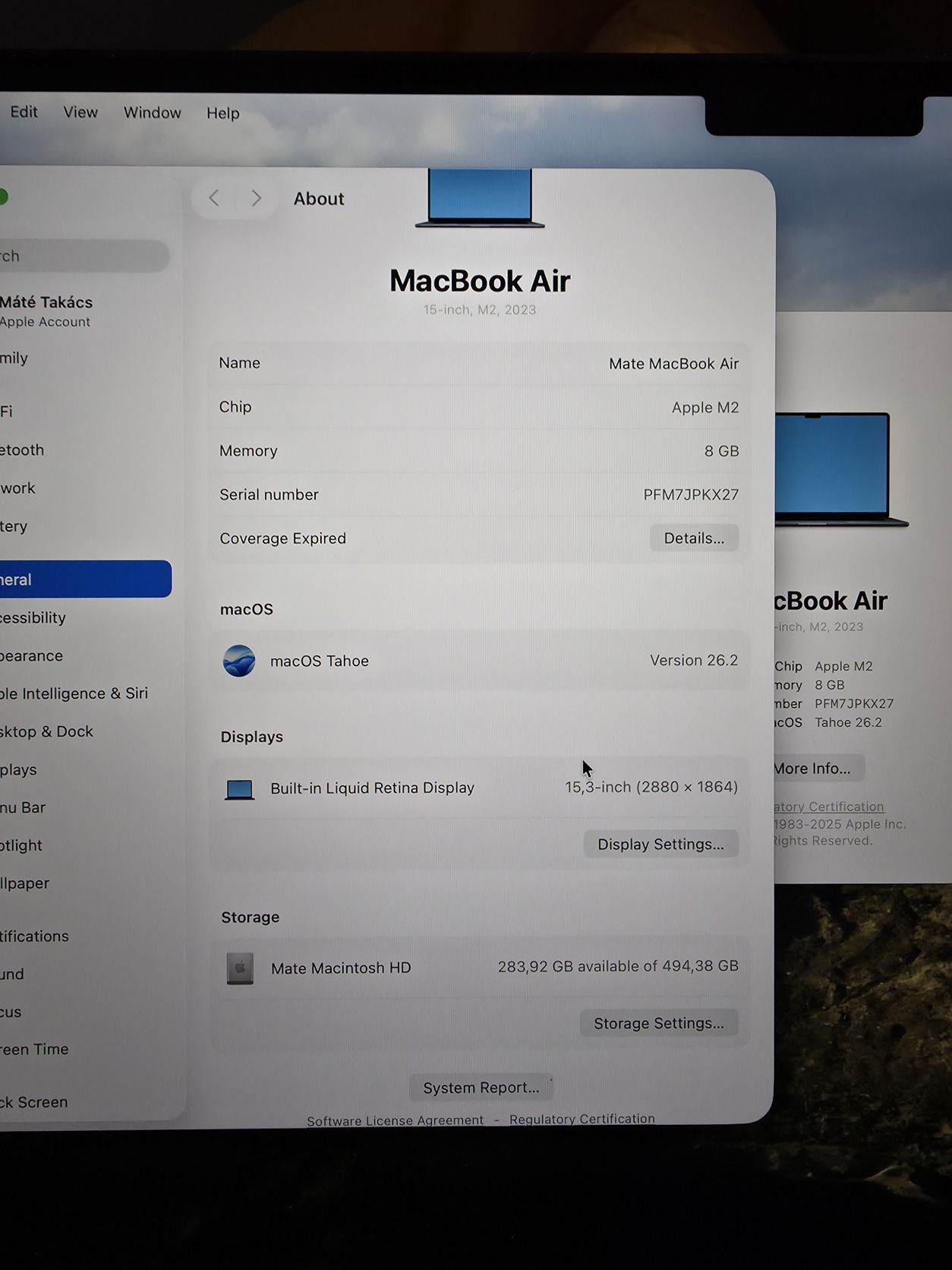The height and width of the screenshot is (1270, 952).
Task: Click the MacBook Air image in Settings header
Action: click(x=480, y=198)
